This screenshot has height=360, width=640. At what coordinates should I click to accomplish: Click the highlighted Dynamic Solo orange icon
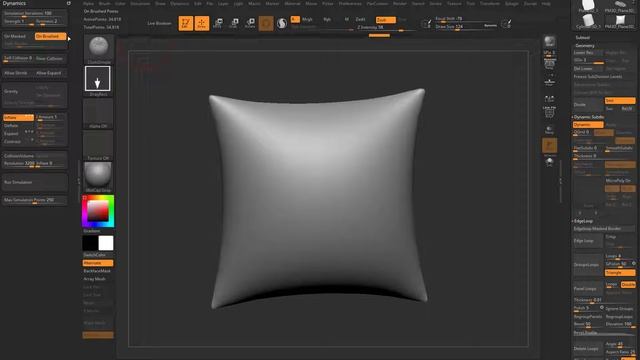point(549,146)
